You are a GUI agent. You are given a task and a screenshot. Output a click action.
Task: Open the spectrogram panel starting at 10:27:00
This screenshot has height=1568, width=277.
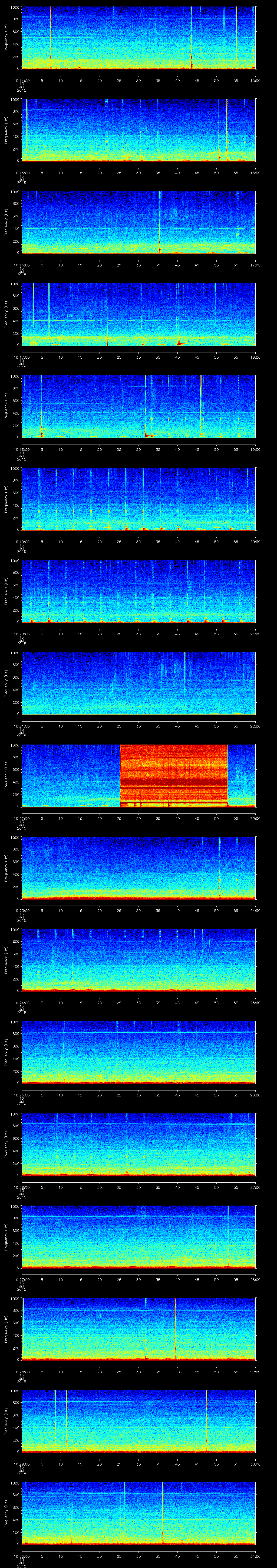(139, 1237)
